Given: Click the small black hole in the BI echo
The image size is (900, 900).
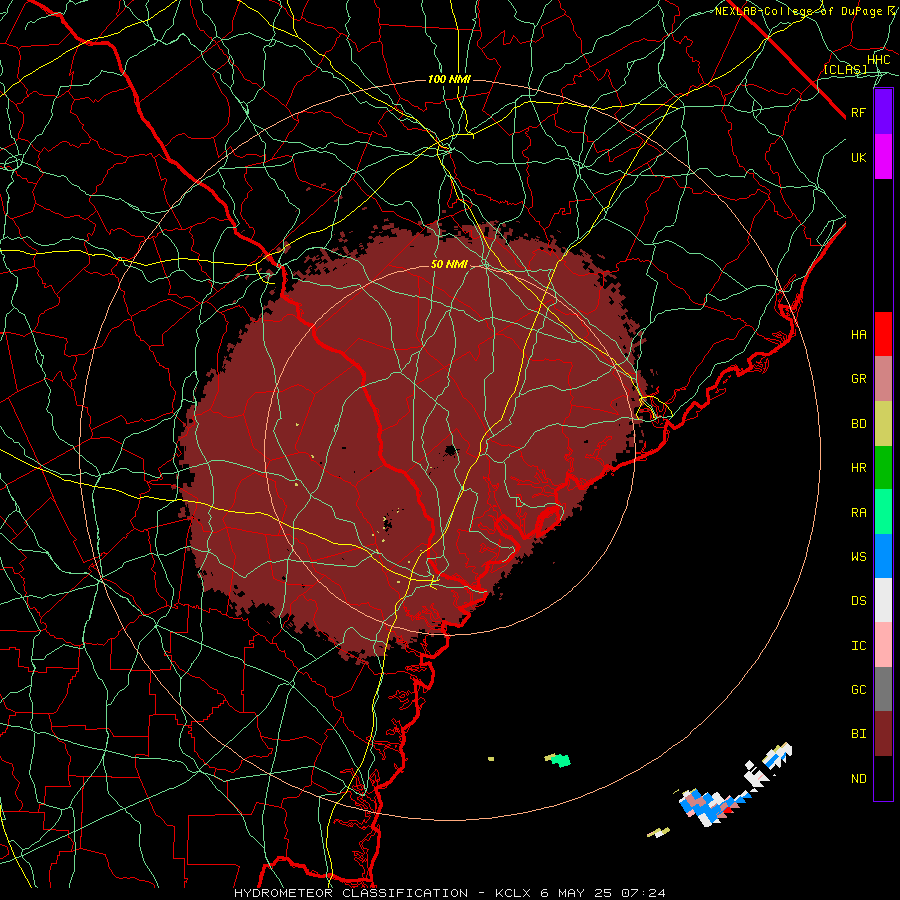Looking at the screenshot, I should (451, 451).
